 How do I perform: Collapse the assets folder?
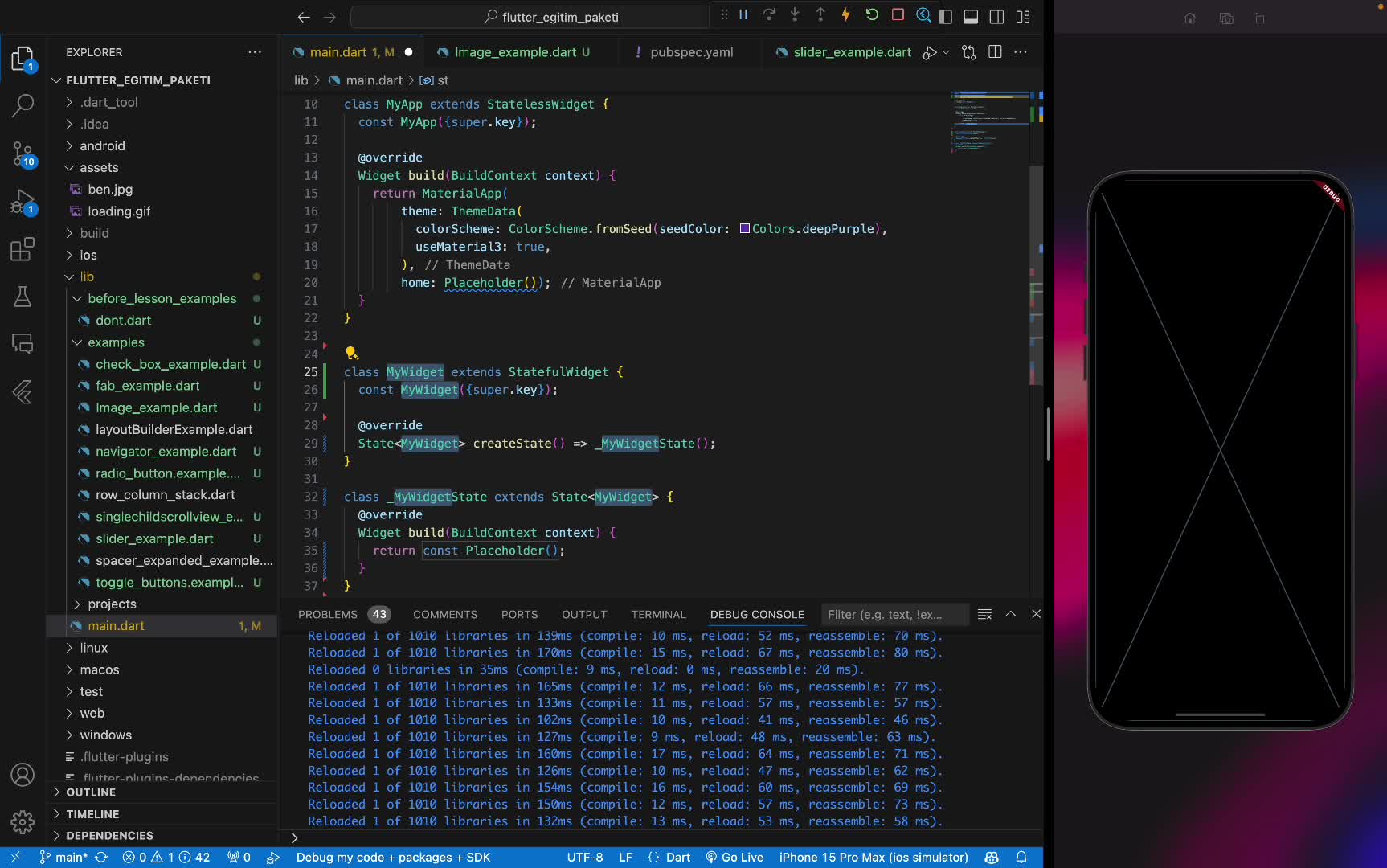point(100,167)
